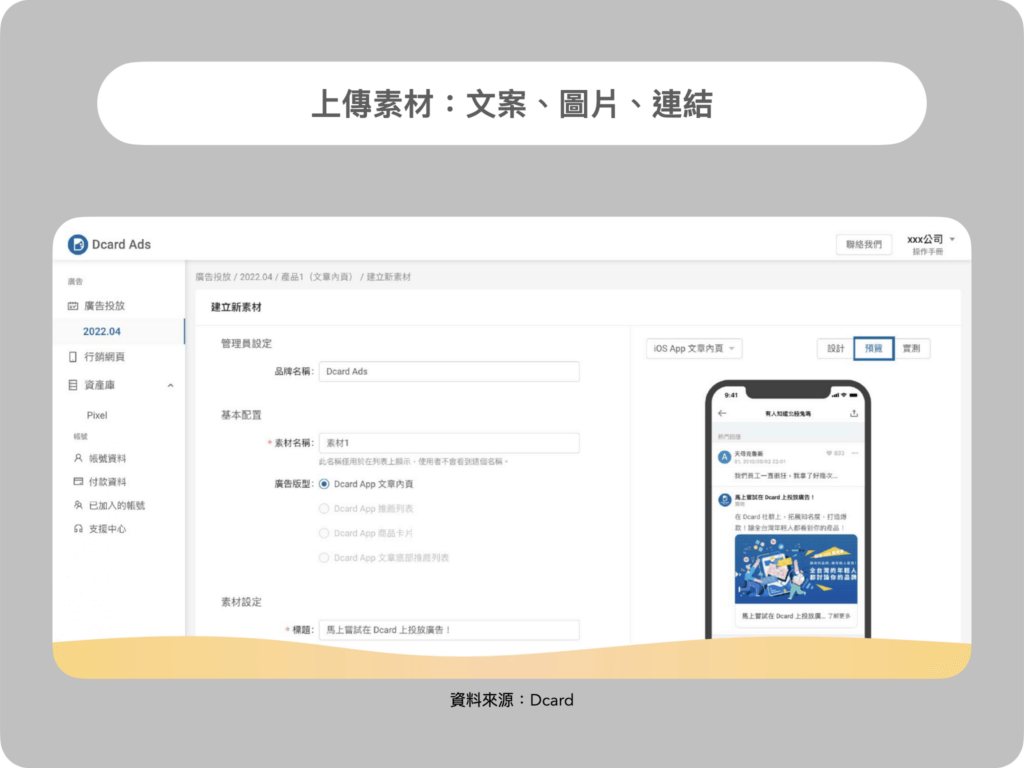The height and width of the screenshot is (768, 1024).
Task: Open the xxx公司 account dropdown
Action: coord(931,239)
